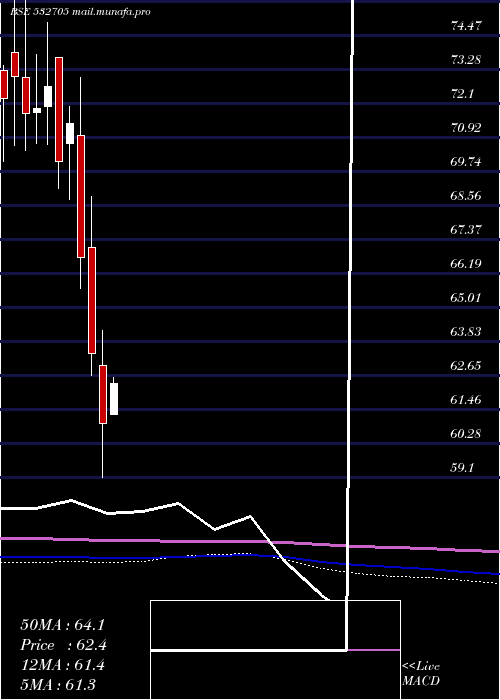The image size is (500, 700).
Task: Click the 69.74 price label
Action: (x=466, y=162)
